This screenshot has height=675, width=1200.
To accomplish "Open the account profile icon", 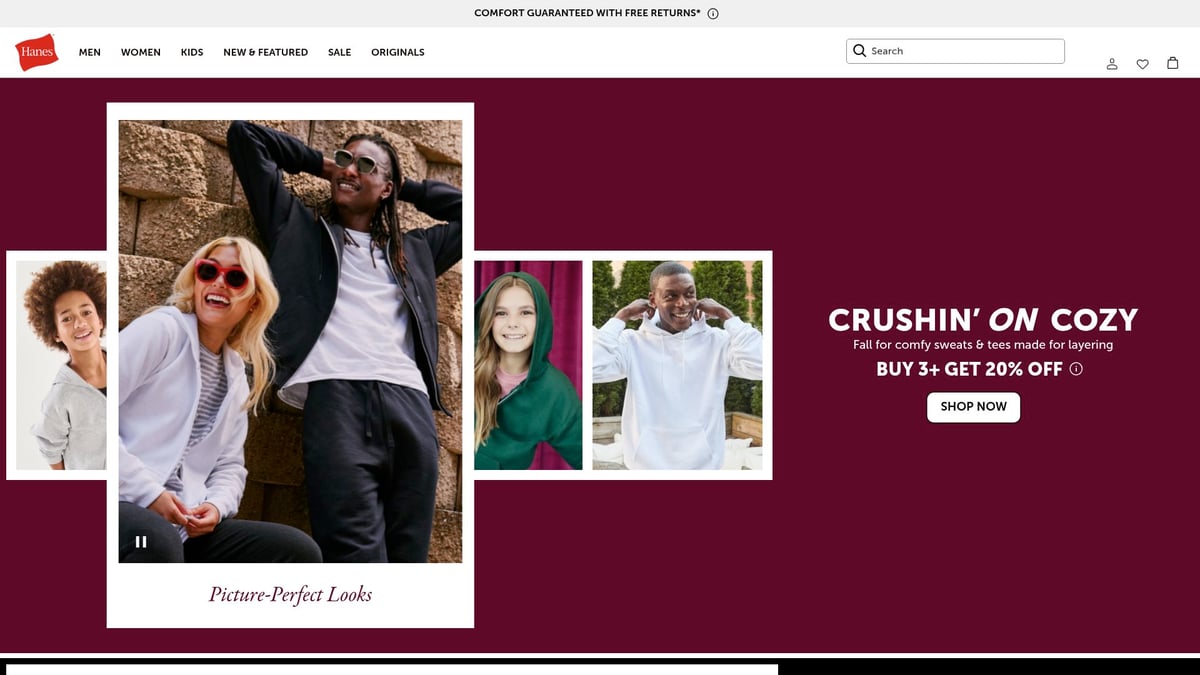I will point(1112,64).
